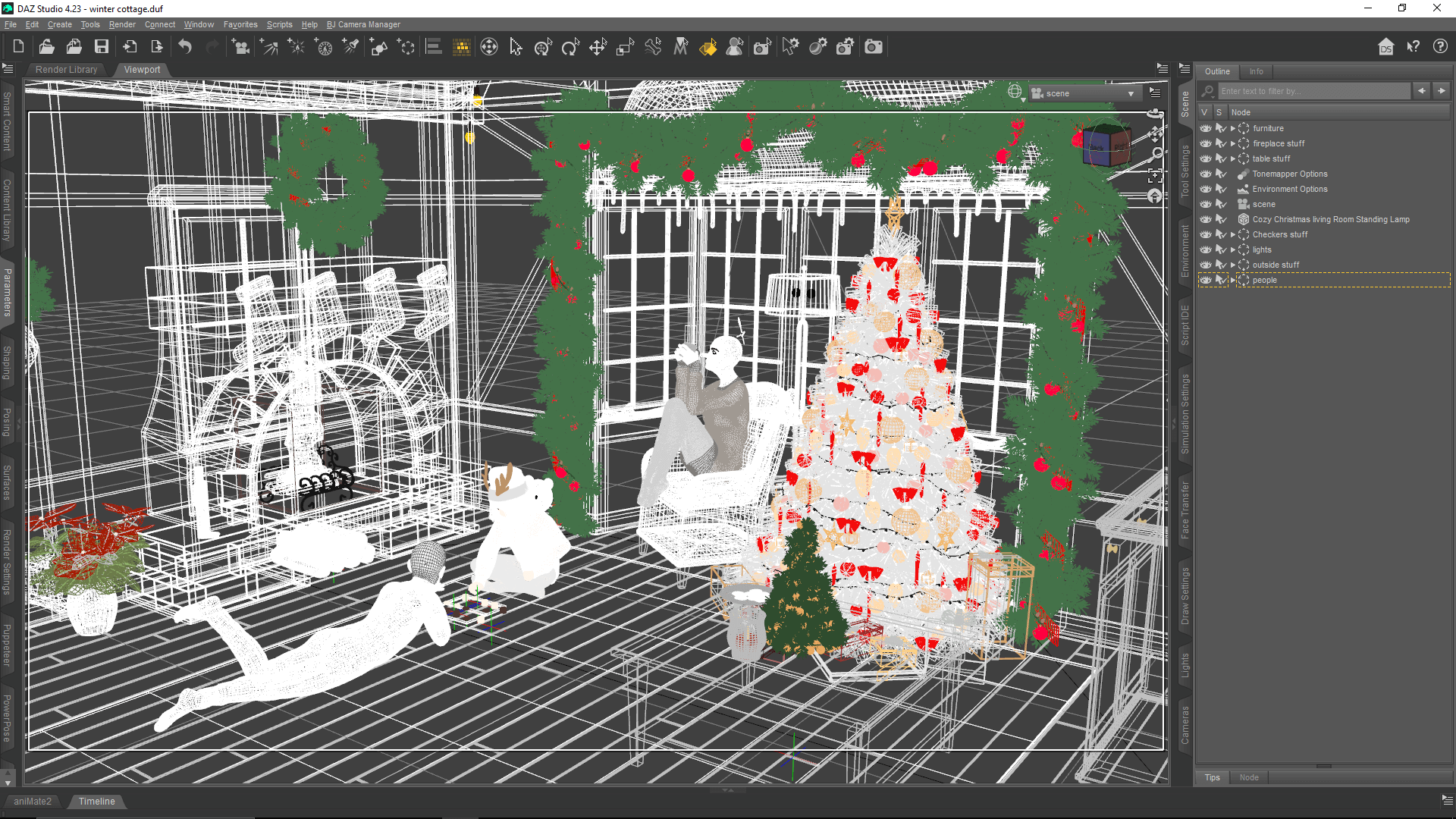Hide the lights group via eye icon

click(x=1206, y=249)
